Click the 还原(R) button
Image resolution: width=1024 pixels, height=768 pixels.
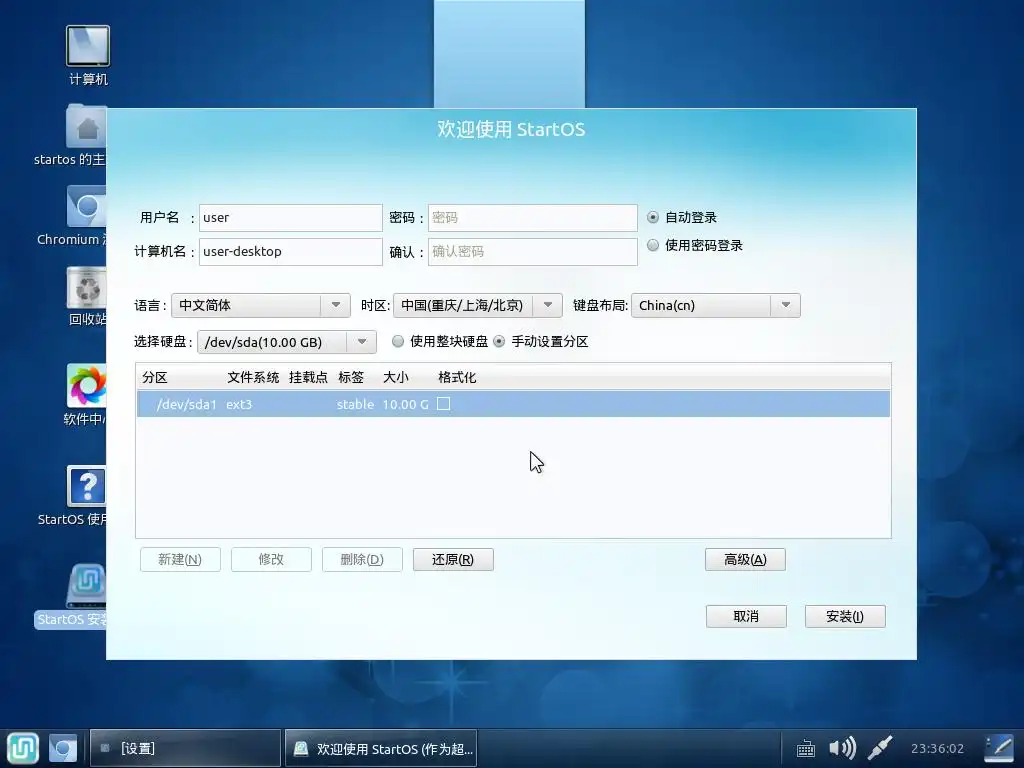(x=453, y=560)
